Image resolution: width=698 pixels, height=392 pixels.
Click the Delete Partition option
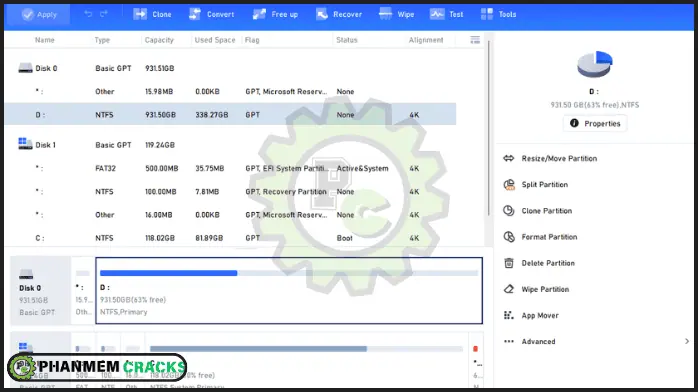[x=548, y=263]
